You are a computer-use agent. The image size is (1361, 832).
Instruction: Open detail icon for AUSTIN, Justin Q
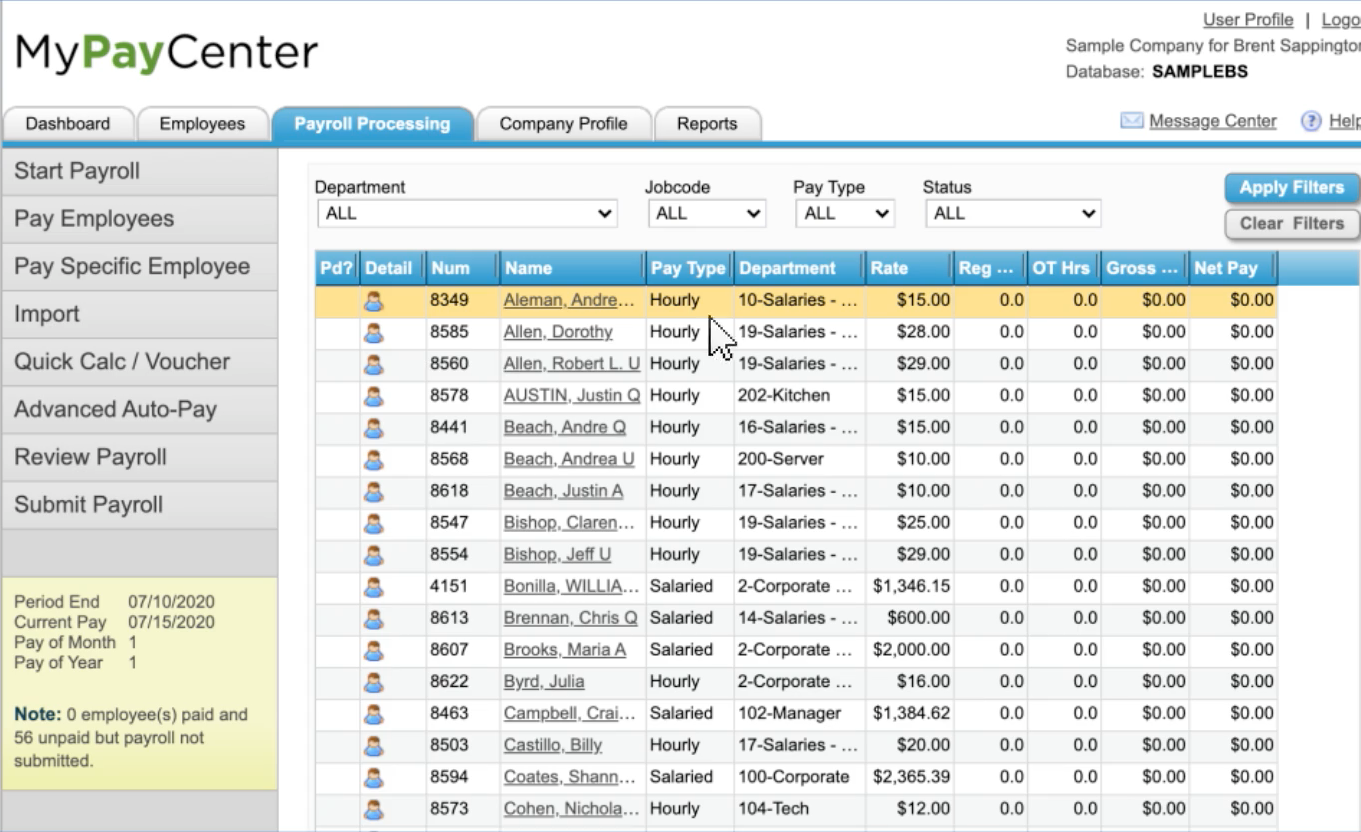[x=374, y=396]
